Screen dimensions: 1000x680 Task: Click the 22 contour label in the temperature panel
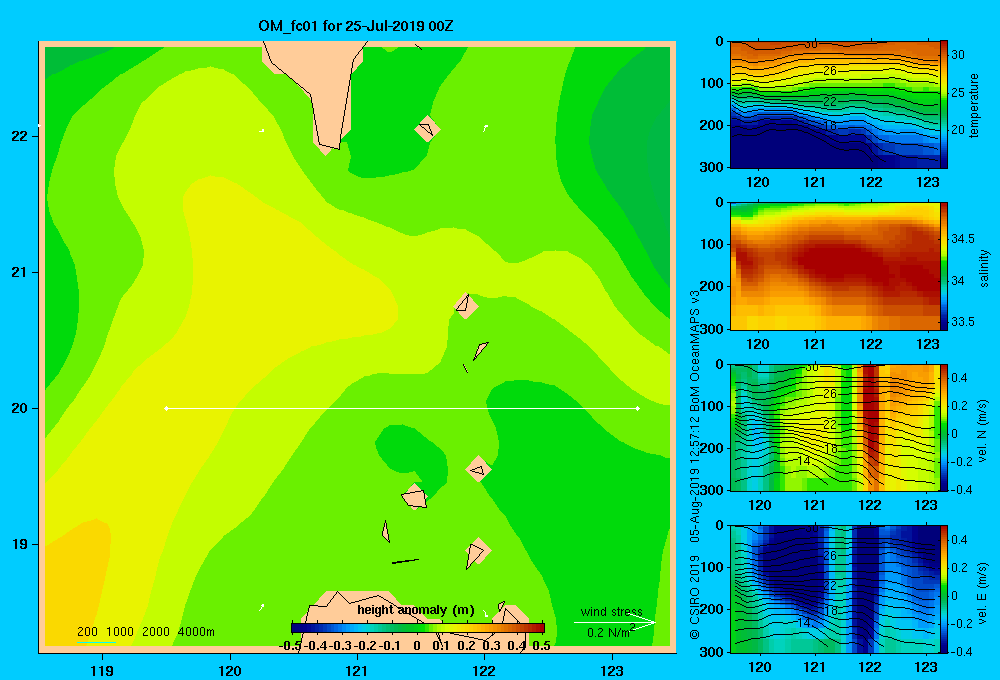click(x=829, y=101)
